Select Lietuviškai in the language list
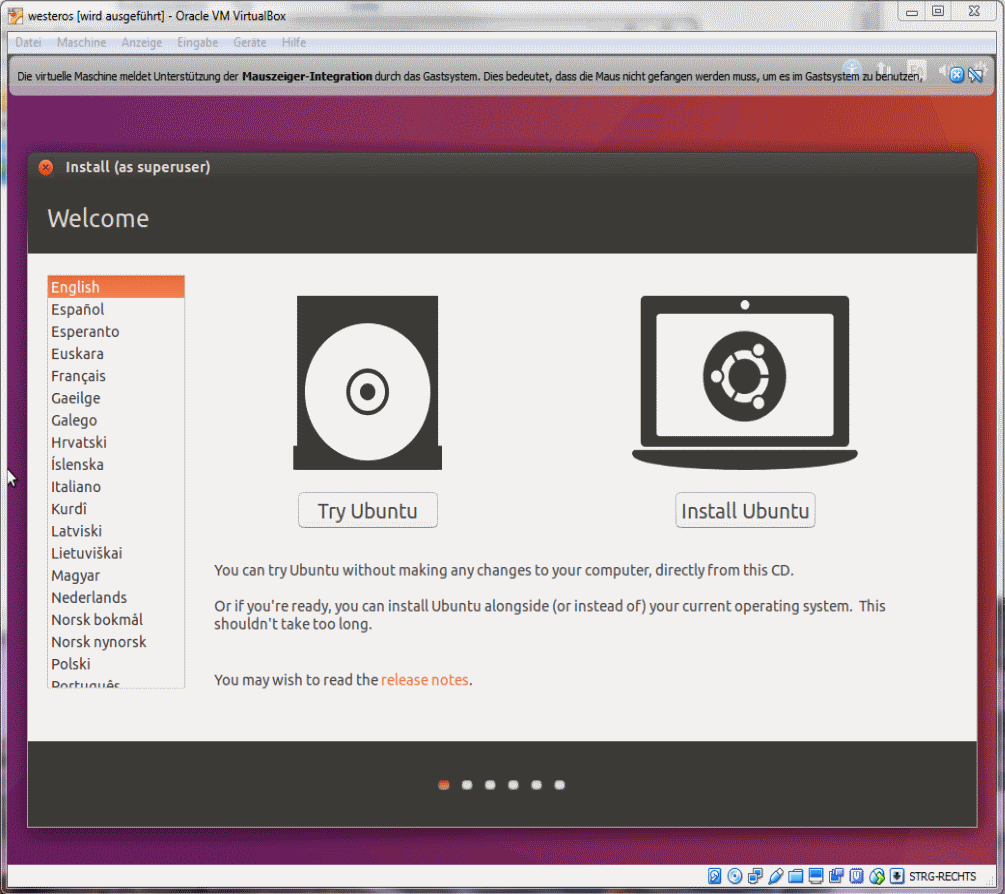1005x894 pixels. tap(116, 553)
